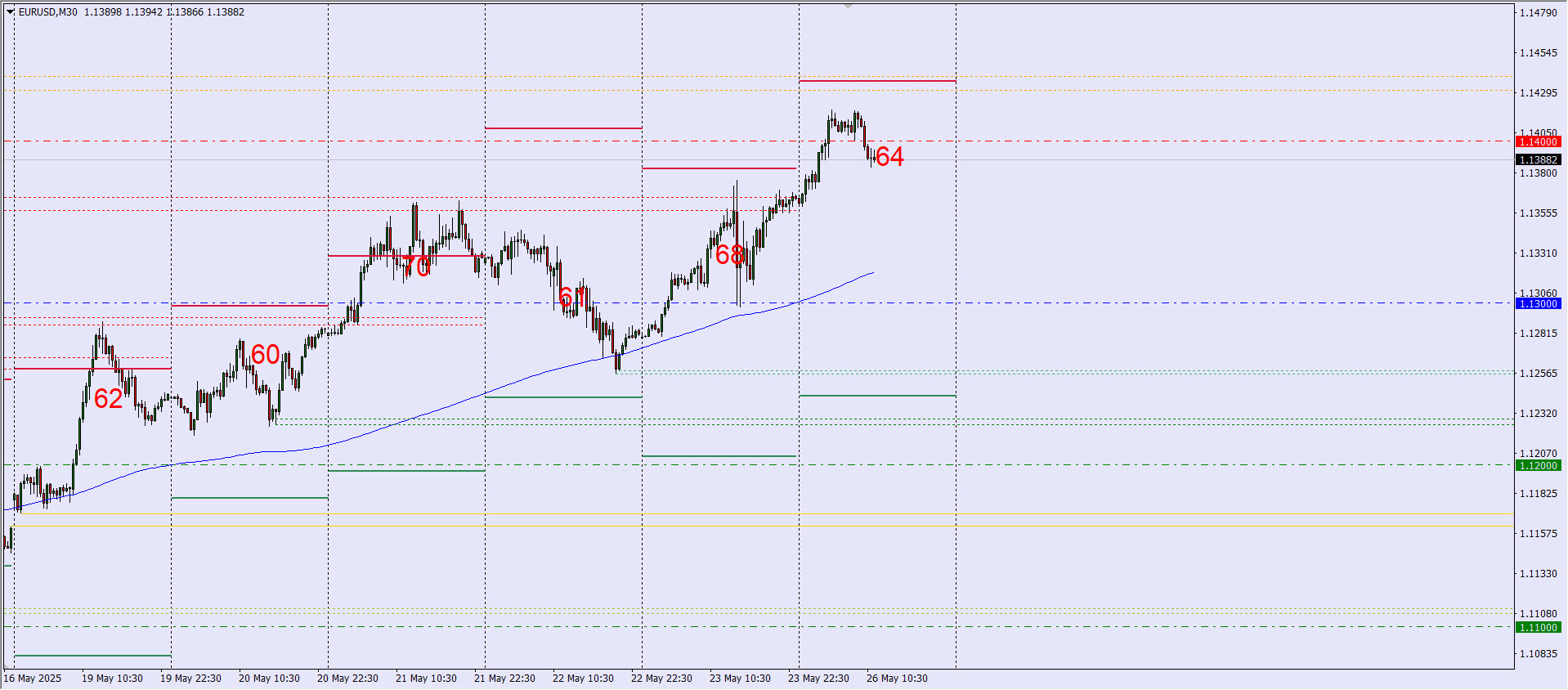This screenshot has height=690, width=1568.
Task: Select the red number label 62
Action: 109,399
